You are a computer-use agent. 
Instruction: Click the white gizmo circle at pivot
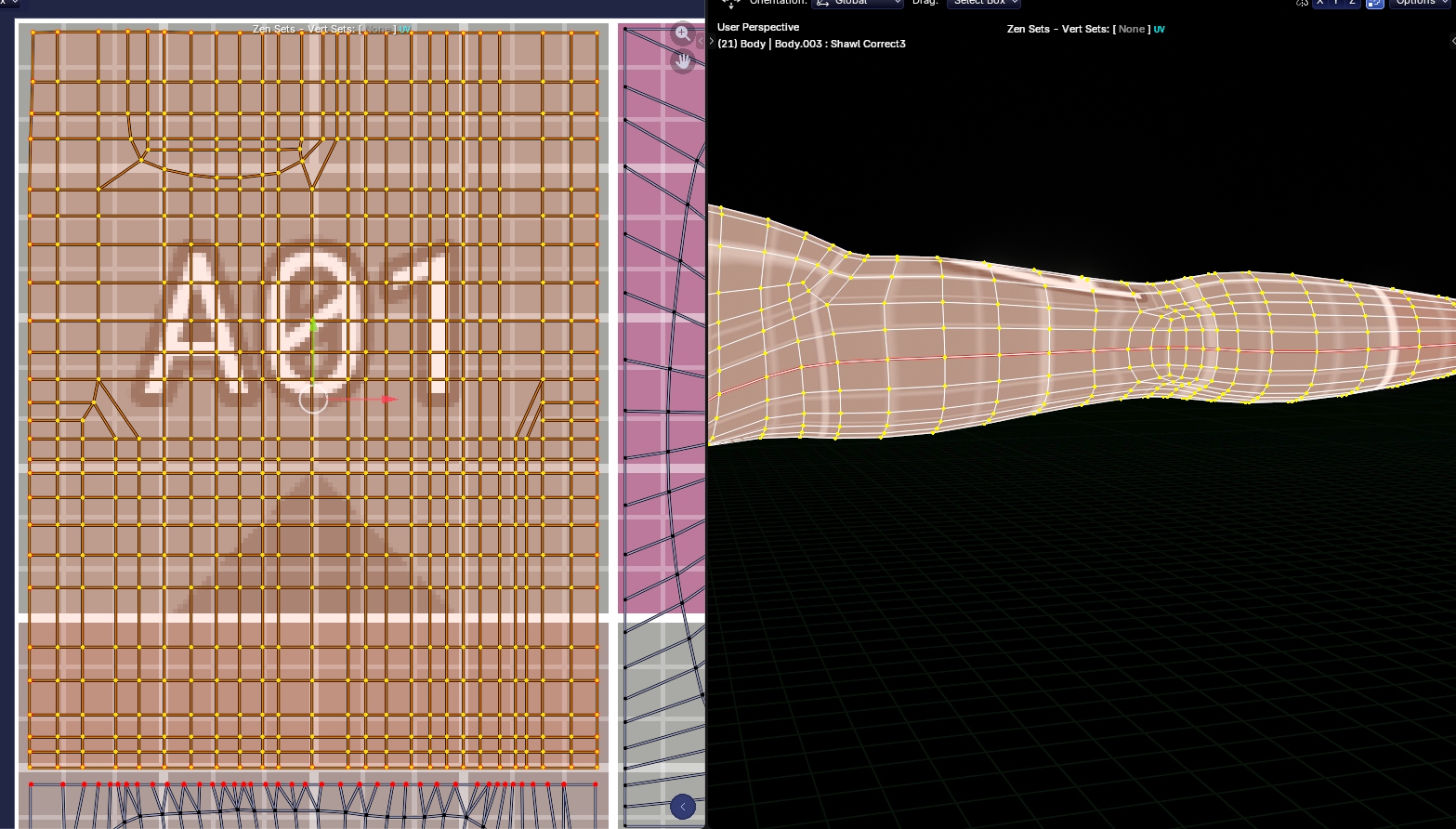pos(313,401)
